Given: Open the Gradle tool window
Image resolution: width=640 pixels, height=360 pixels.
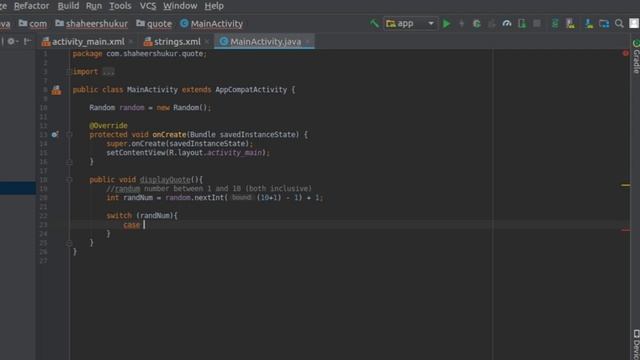Looking at the screenshot, I should (636, 57).
